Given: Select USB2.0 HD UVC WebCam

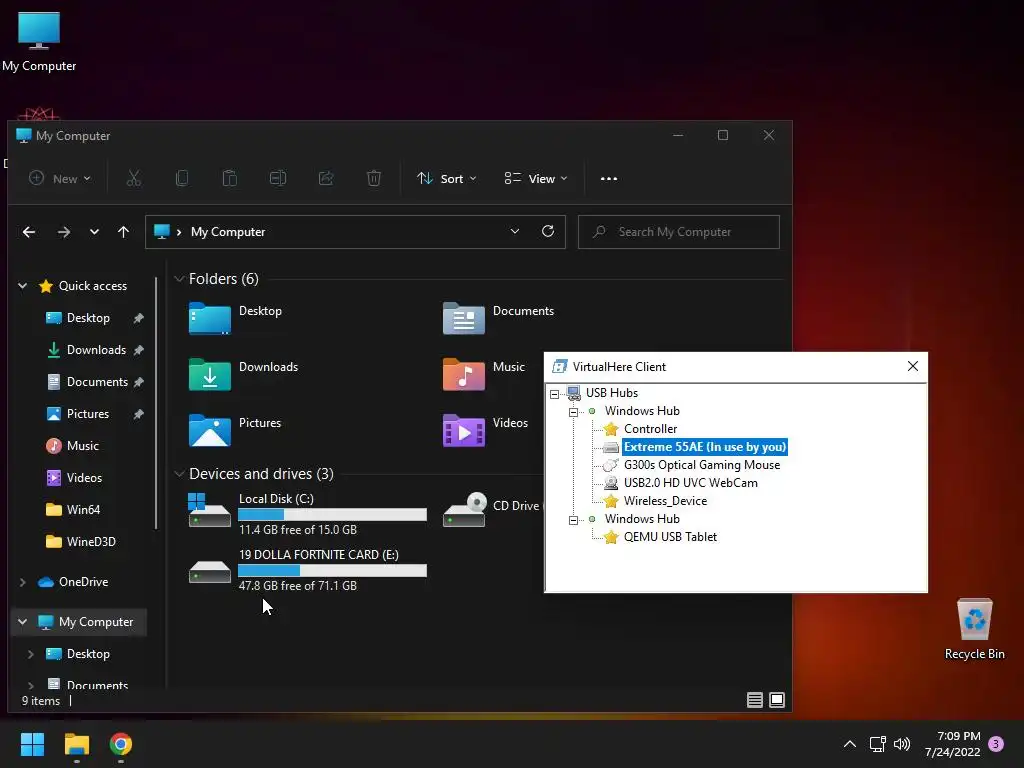Looking at the screenshot, I should coord(690,483).
